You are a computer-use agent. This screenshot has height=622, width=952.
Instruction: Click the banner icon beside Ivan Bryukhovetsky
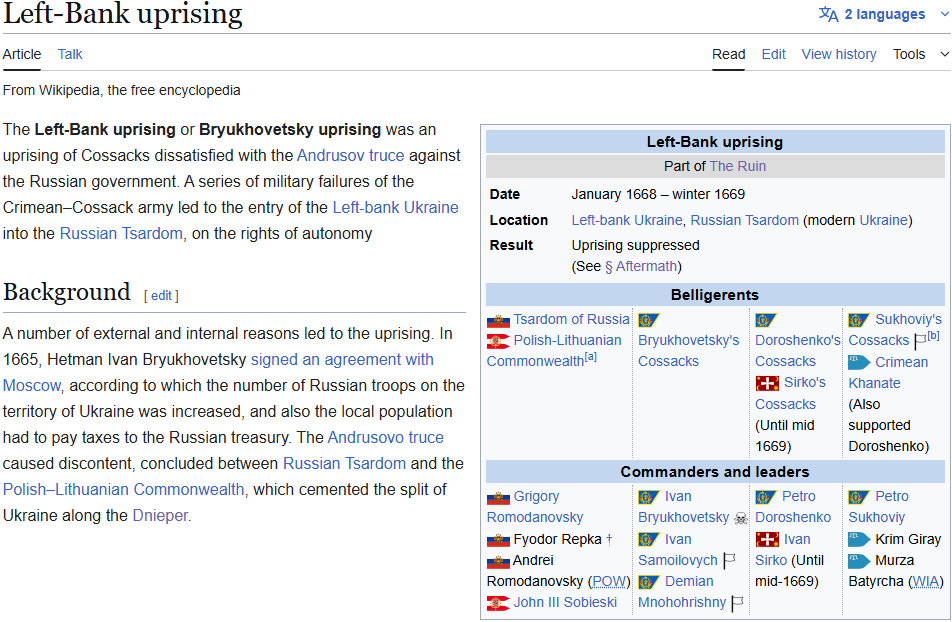click(649, 497)
